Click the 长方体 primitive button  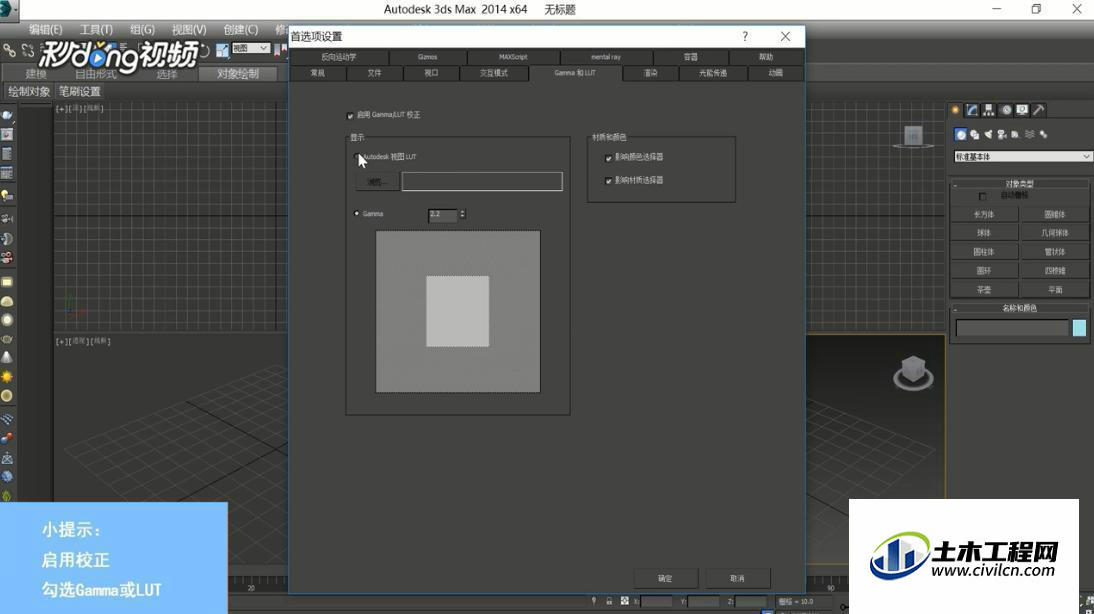[x=984, y=214]
